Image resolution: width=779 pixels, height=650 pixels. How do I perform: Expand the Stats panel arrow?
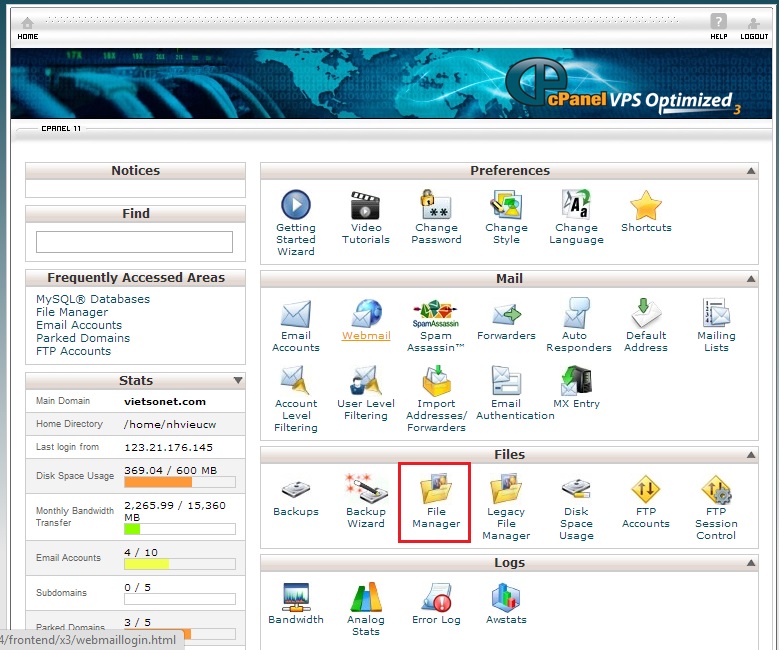[238, 381]
